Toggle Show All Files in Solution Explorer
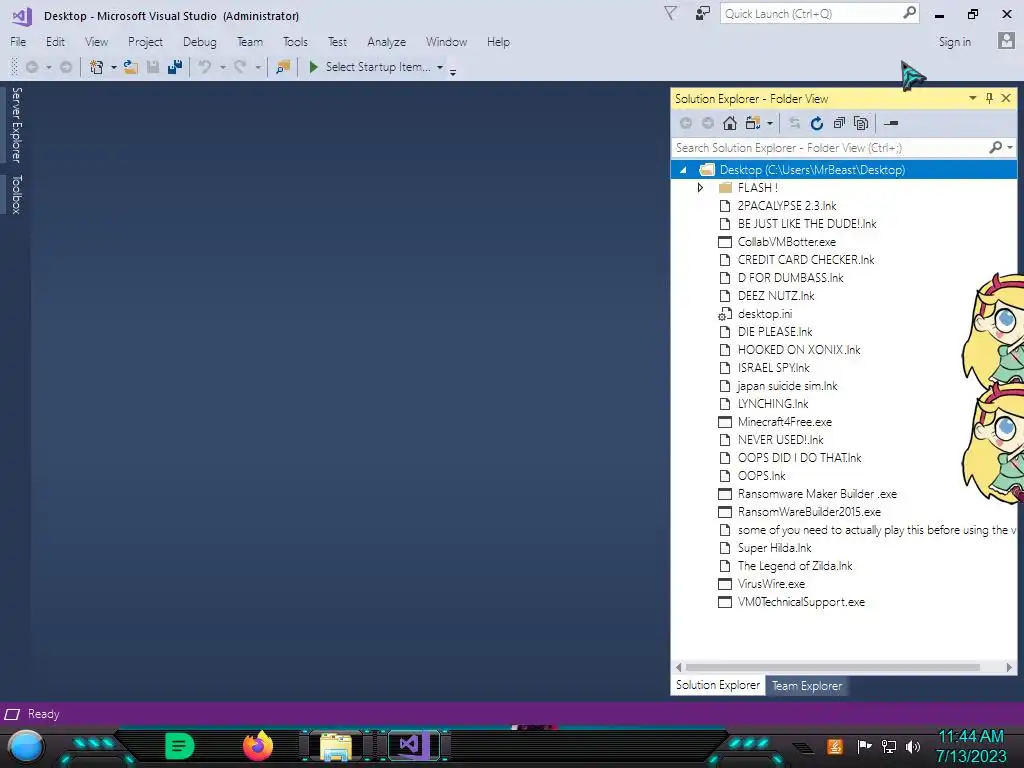 [x=861, y=123]
